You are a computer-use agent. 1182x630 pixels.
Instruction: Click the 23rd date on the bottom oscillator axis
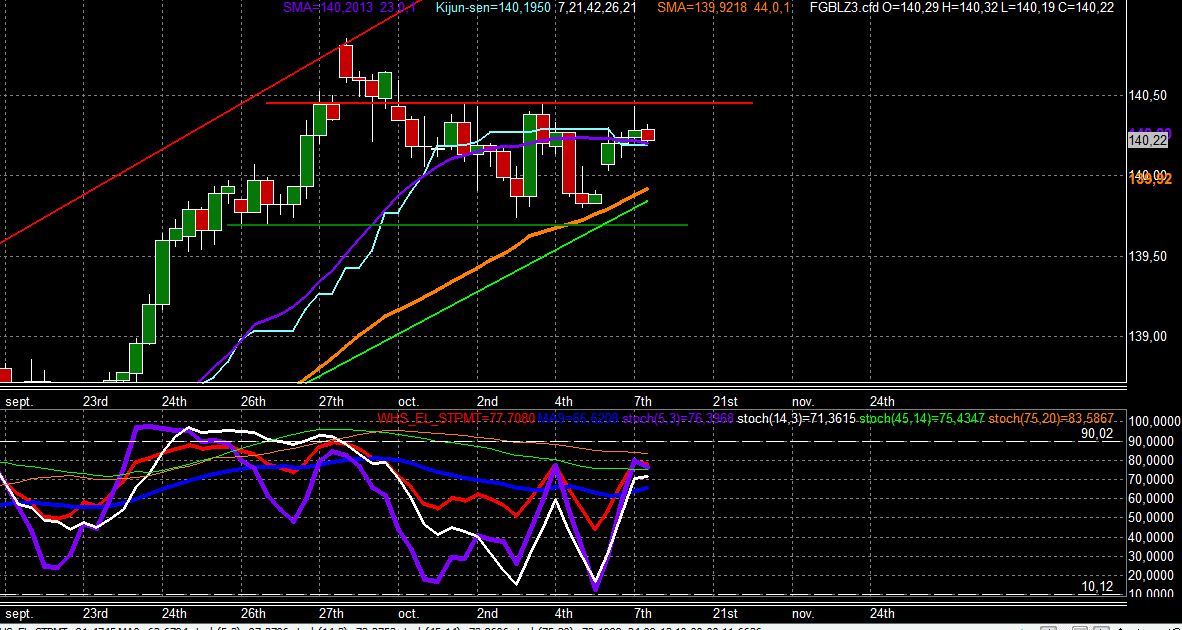(95, 613)
